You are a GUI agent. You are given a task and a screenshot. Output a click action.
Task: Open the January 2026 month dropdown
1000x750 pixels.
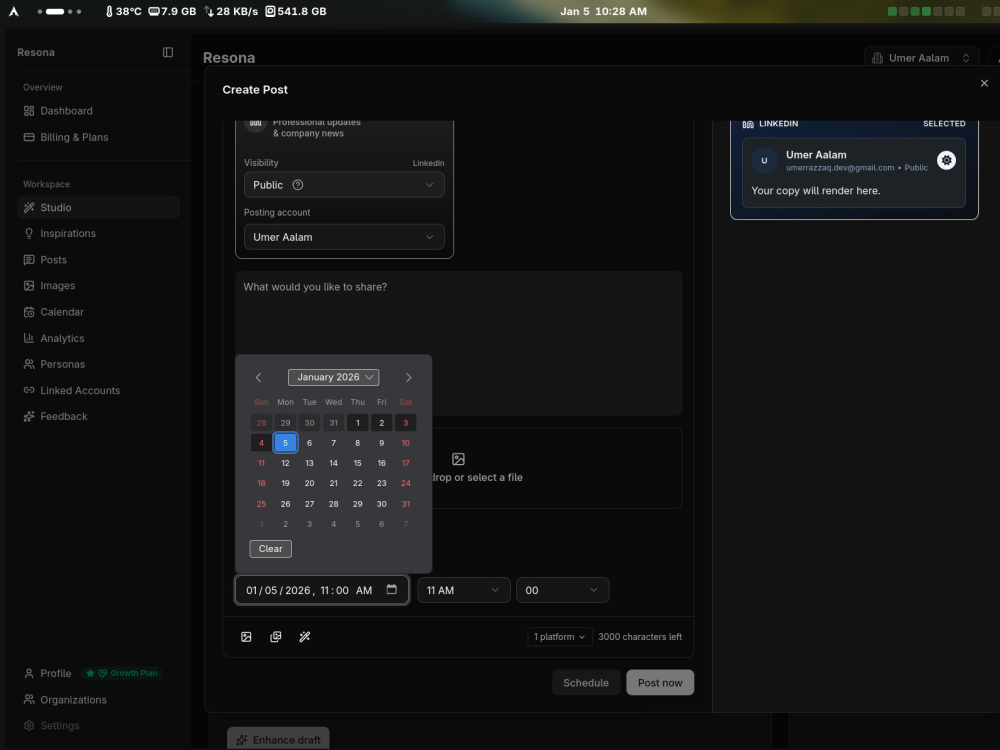point(334,378)
